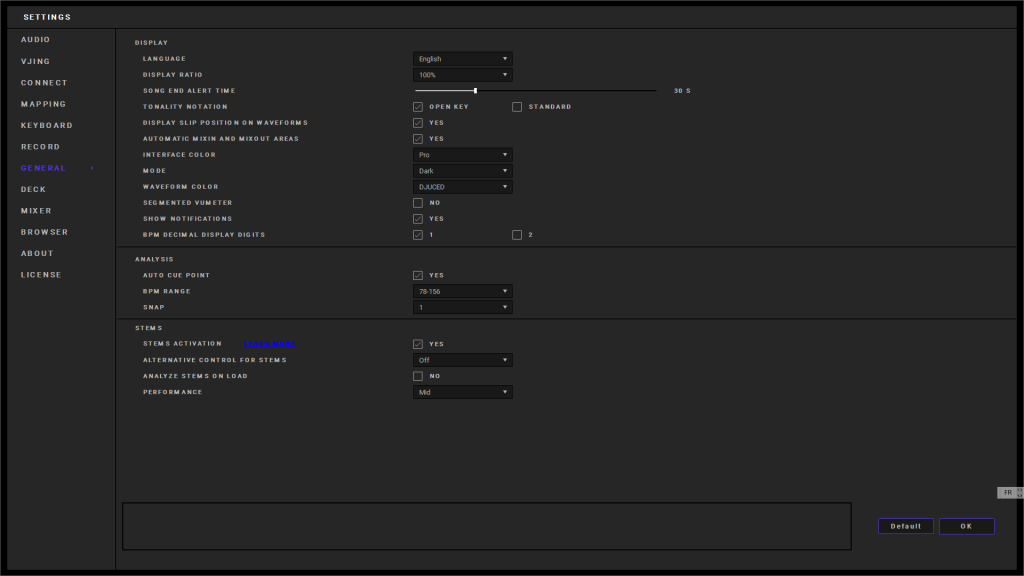The width and height of the screenshot is (1024, 576).
Task: Check the 2-digit BPM decimal option
Action: [x=517, y=235]
